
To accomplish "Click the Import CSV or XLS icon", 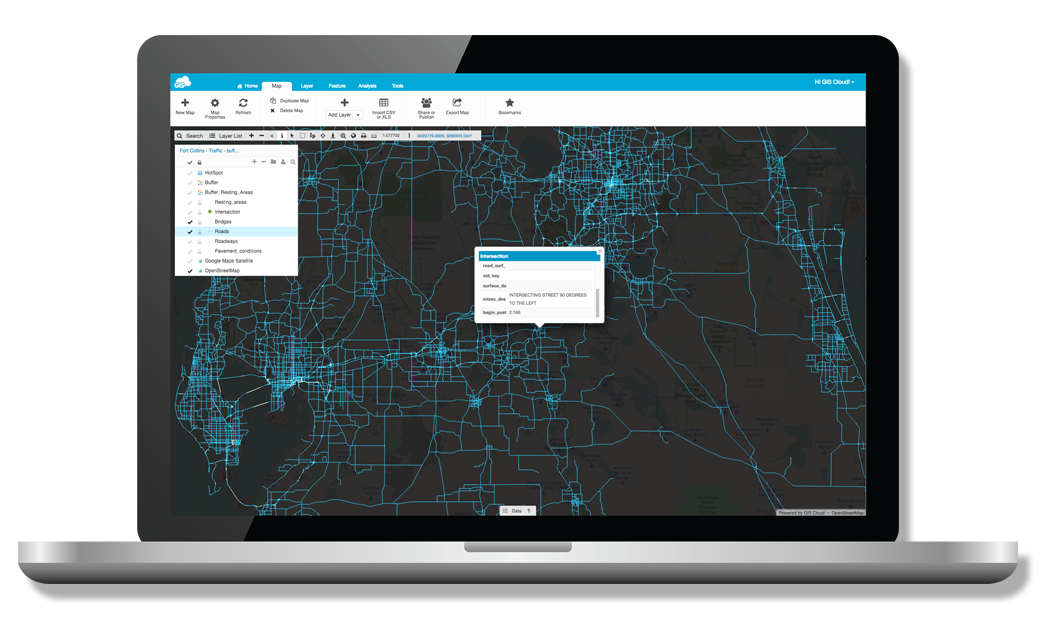I will pyautogui.click(x=382, y=105).
